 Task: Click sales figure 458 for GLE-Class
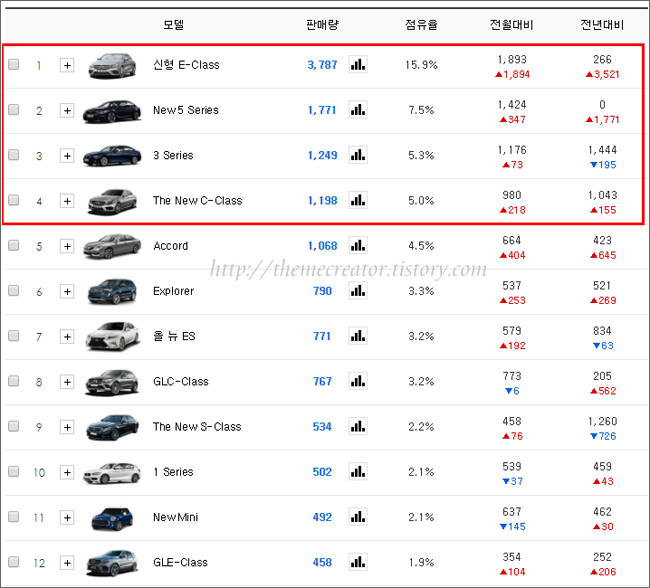[322, 562]
